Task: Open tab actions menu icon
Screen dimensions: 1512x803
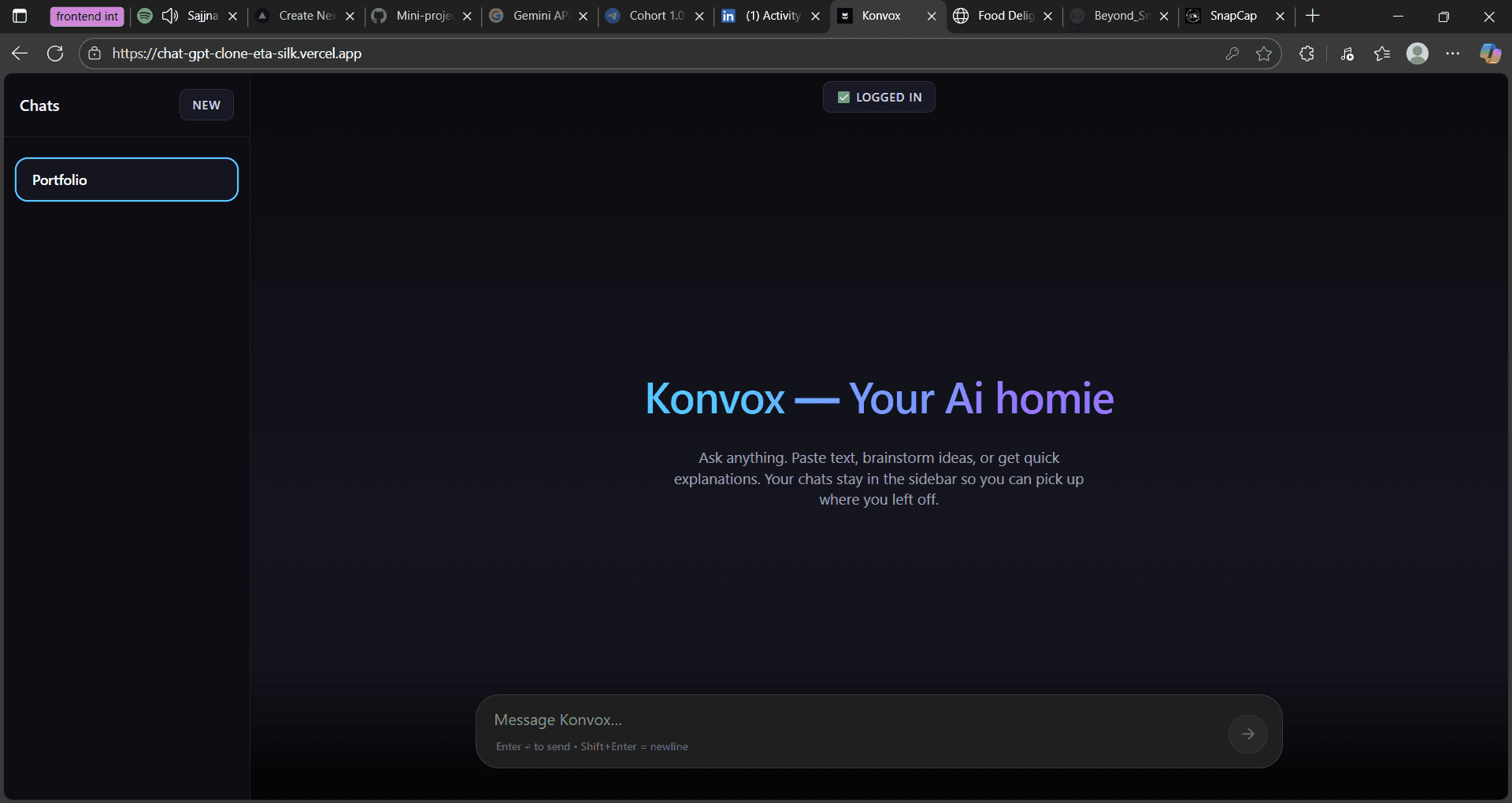Action: pyautogui.click(x=20, y=16)
